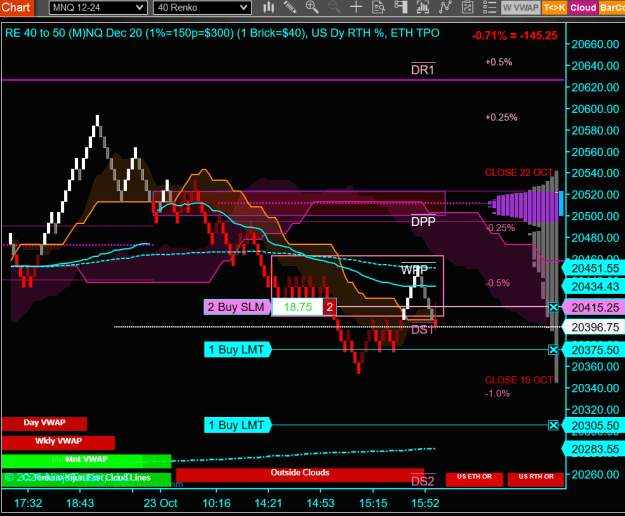Select the lower 1 Buy LMT order label
This screenshot has height=516, width=625.
[237, 425]
